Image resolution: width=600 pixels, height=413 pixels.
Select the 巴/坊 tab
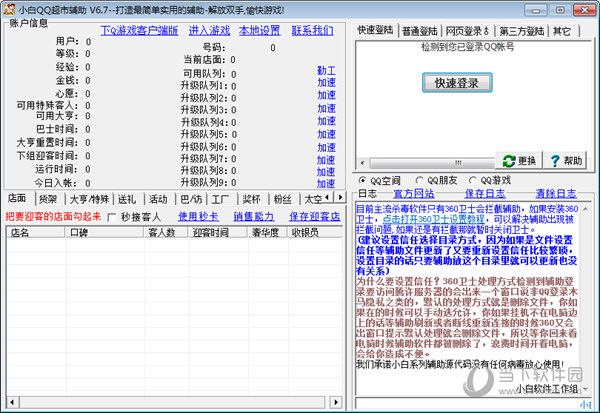click(x=191, y=199)
